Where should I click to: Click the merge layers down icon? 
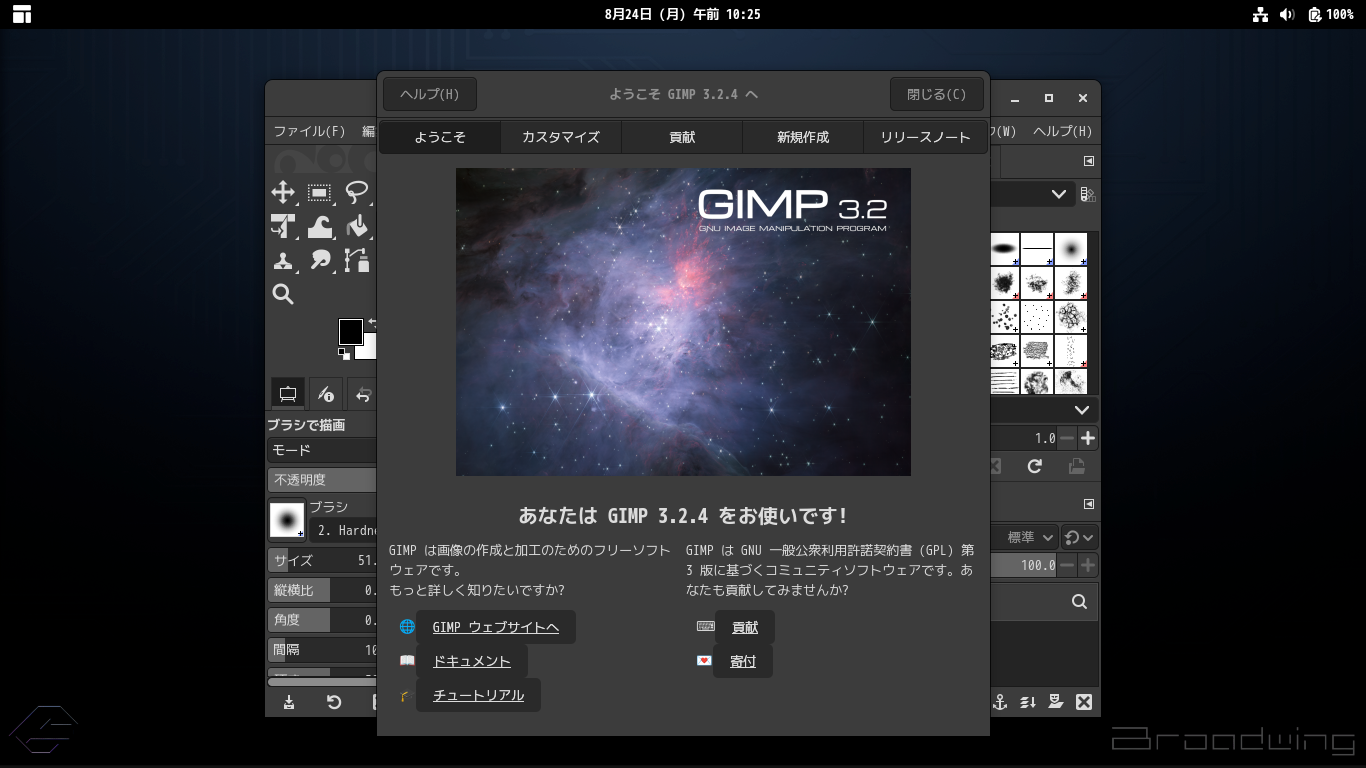pos(1028,702)
